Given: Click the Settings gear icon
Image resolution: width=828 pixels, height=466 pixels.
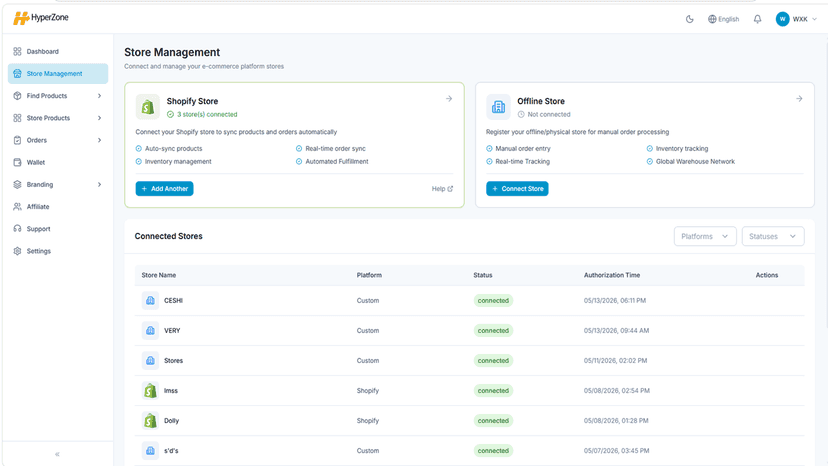Looking at the screenshot, I should coord(17,251).
